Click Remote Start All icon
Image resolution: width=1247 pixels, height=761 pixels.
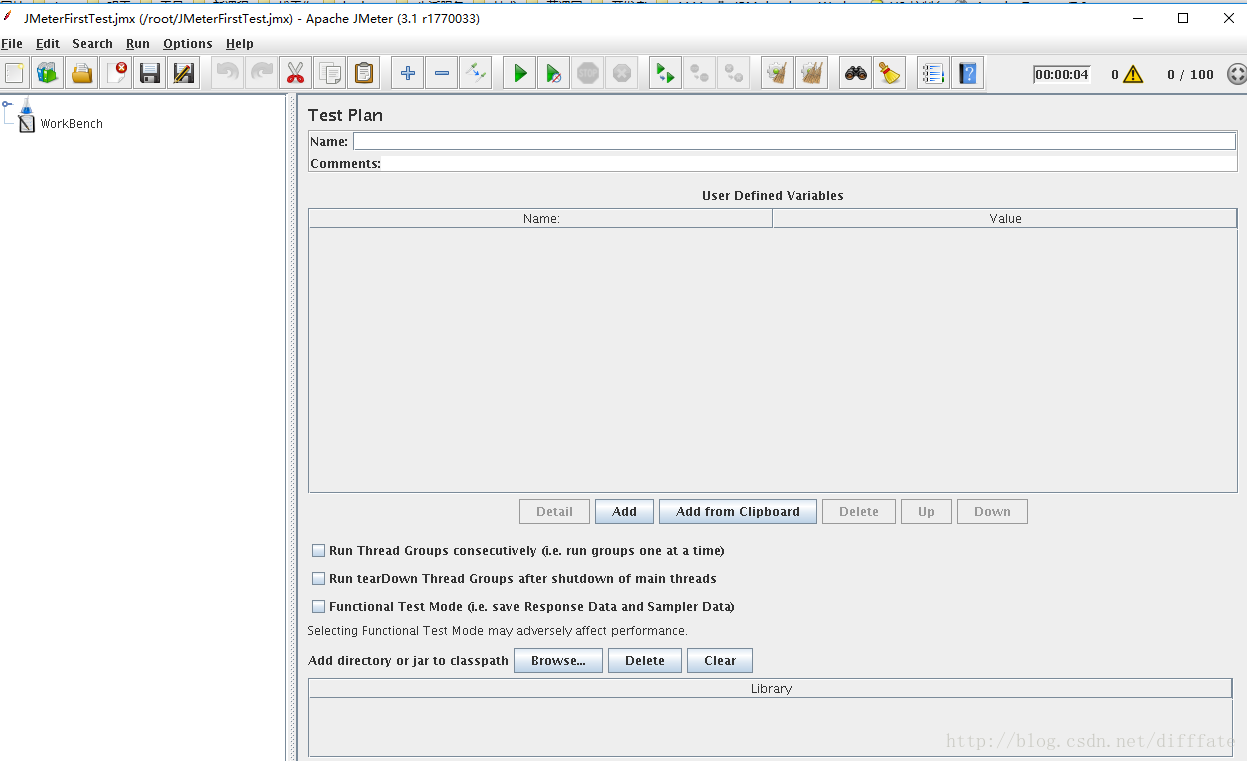[x=666, y=73]
